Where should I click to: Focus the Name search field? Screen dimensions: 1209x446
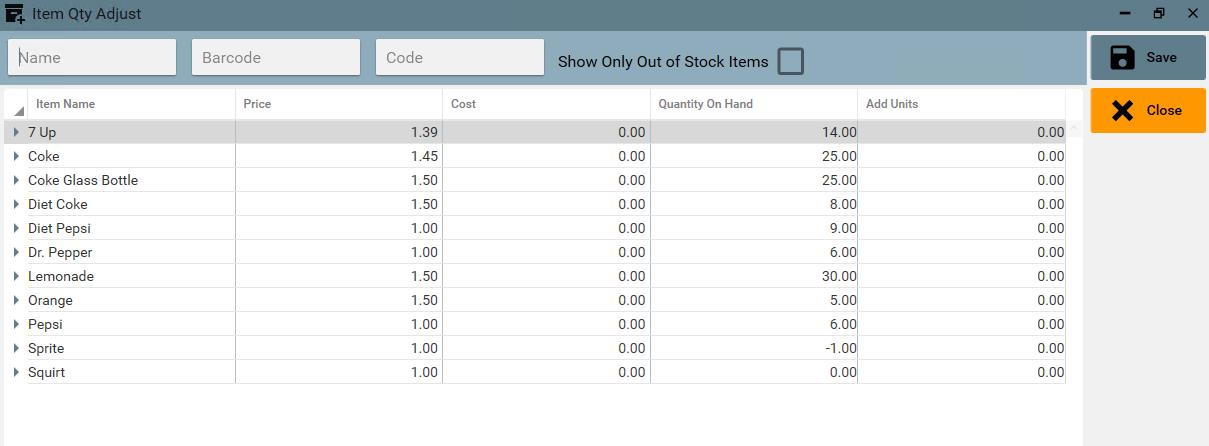92,57
